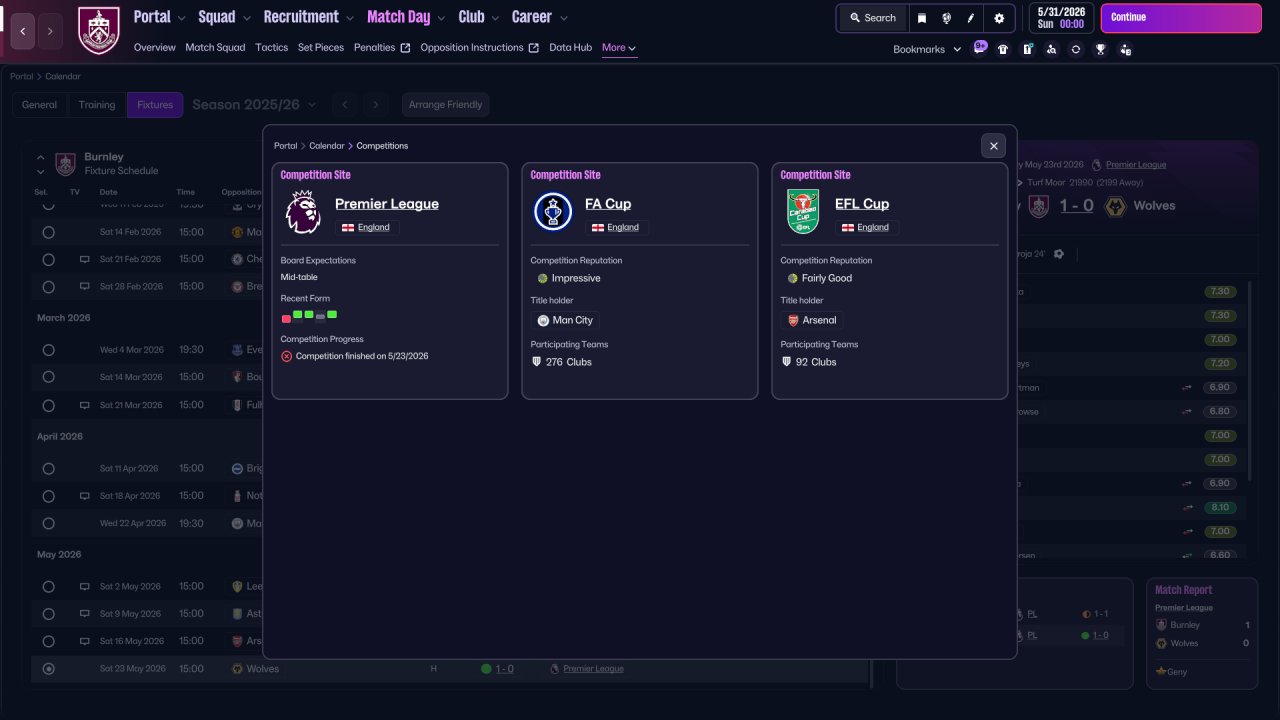Viewport: 1280px width, 720px height.
Task: Click the Man City title holder chip
Action: pyautogui.click(x=566, y=320)
